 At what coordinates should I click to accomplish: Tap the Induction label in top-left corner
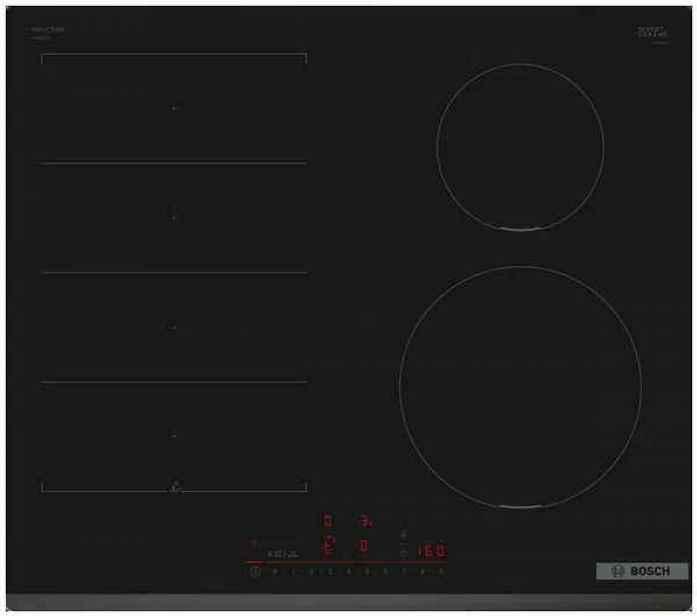[48, 31]
